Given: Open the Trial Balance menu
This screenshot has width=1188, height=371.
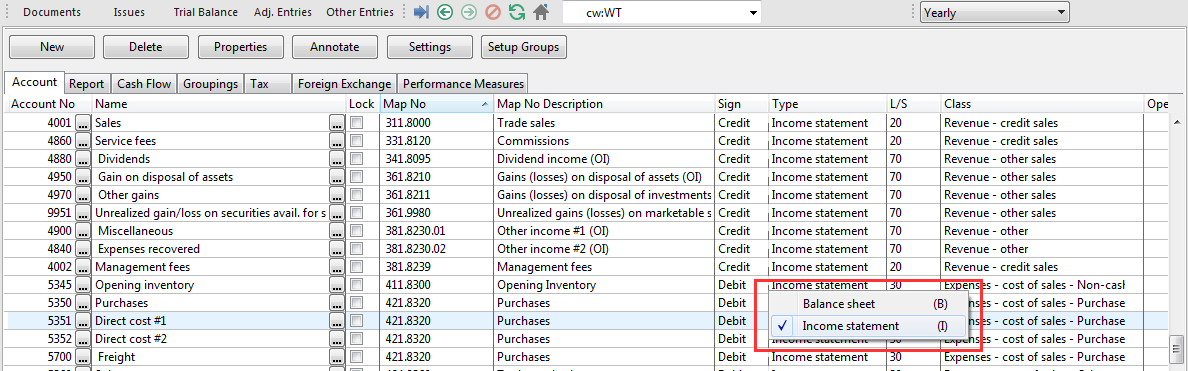Looking at the screenshot, I should tap(205, 12).
